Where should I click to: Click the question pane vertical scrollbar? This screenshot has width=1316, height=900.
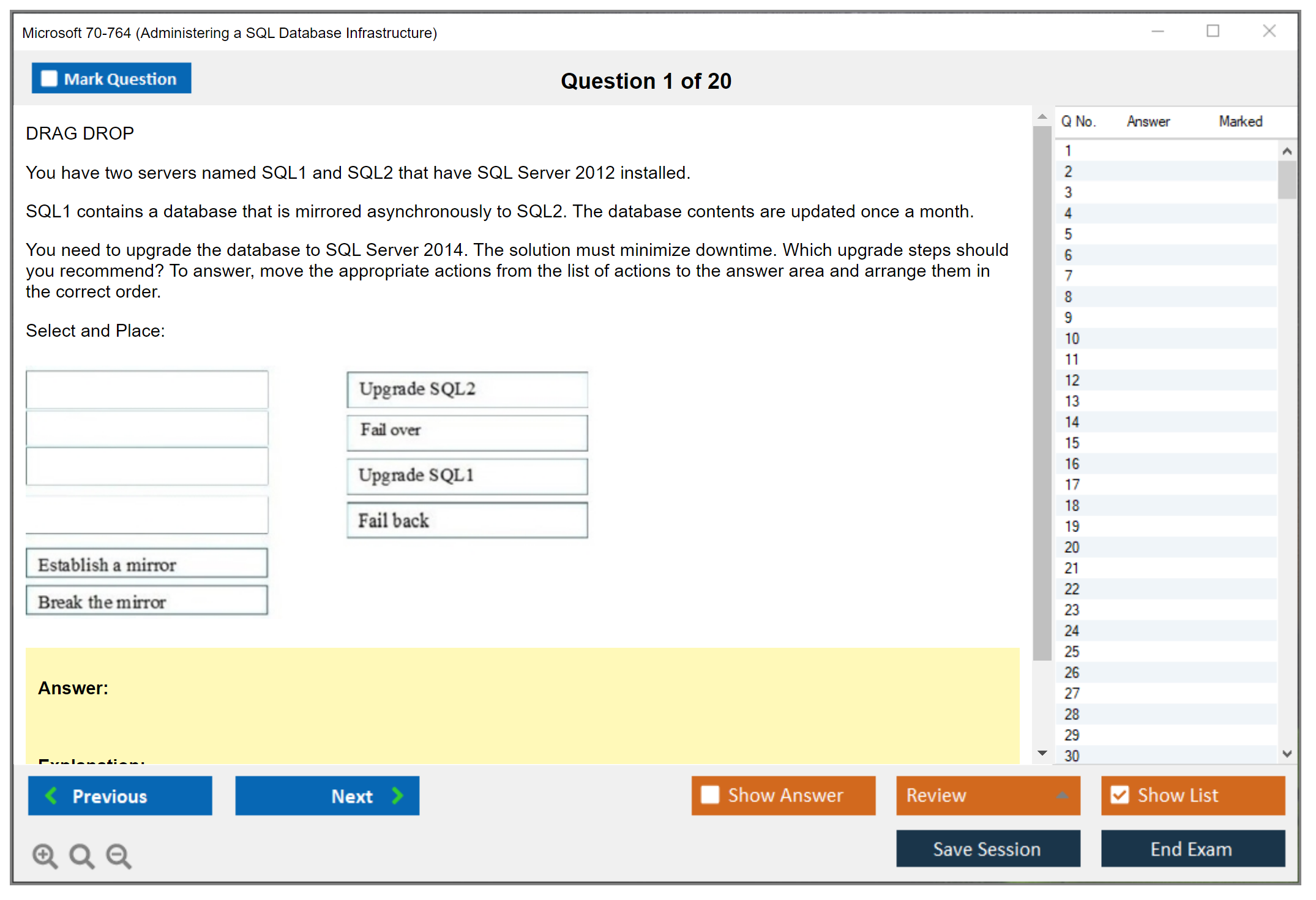click(x=1042, y=392)
